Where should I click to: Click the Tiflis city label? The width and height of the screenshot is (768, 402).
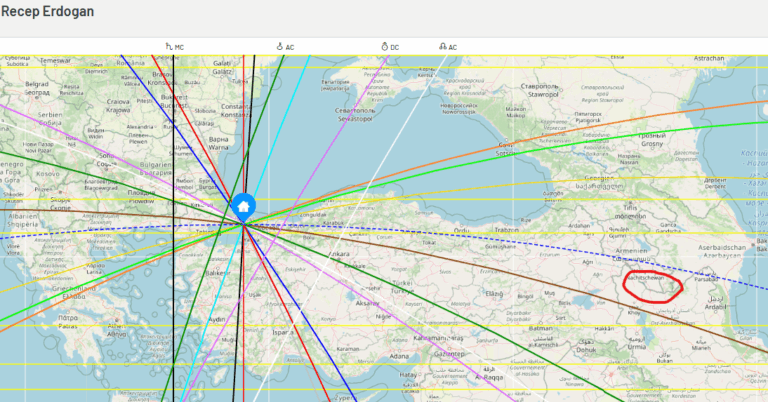click(x=630, y=208)
